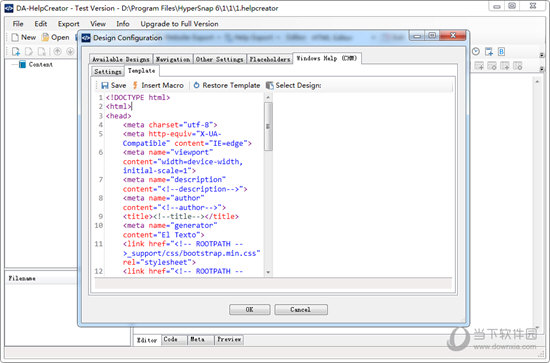550x363 pixels.
Task: Click the New document icon in main toolbar
Action: (x=15, y=37)
